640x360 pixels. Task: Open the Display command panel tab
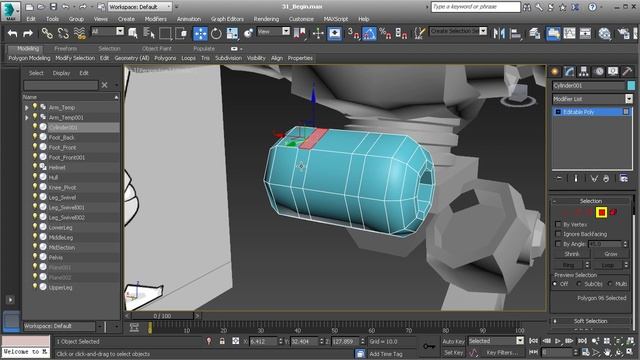[x=613, y=72]
